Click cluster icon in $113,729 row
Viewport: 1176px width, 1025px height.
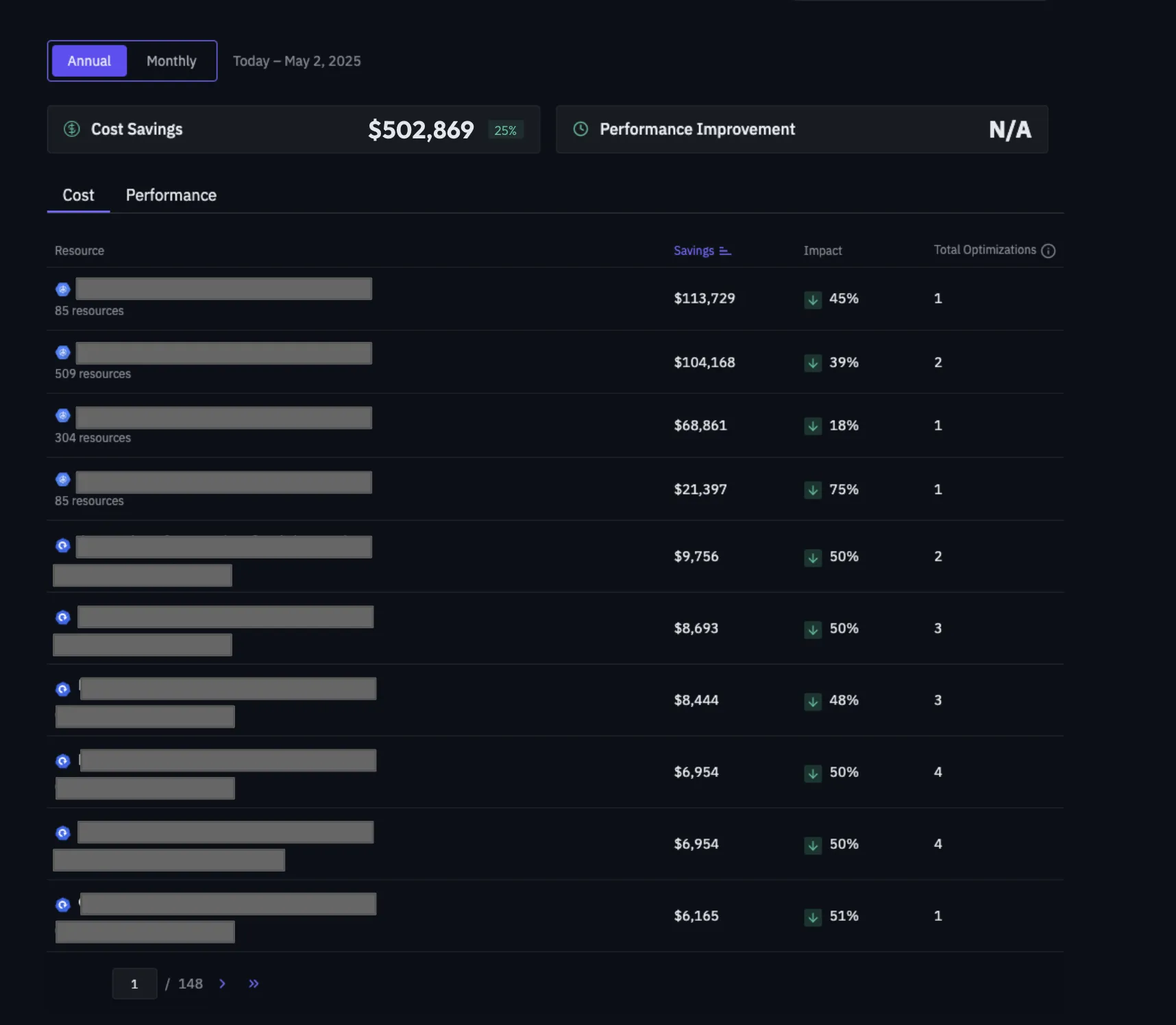tap(63, 289)
